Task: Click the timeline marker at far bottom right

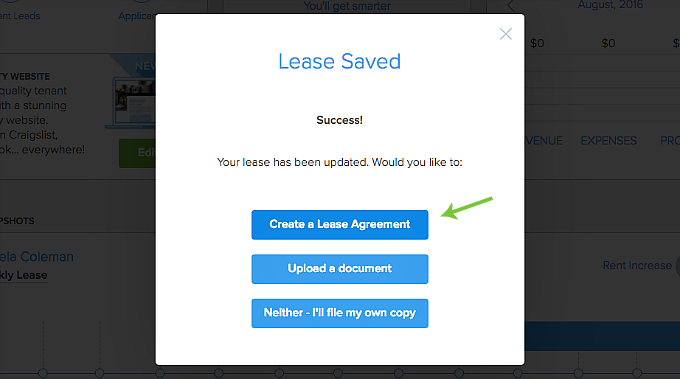Action: (637, 373)
